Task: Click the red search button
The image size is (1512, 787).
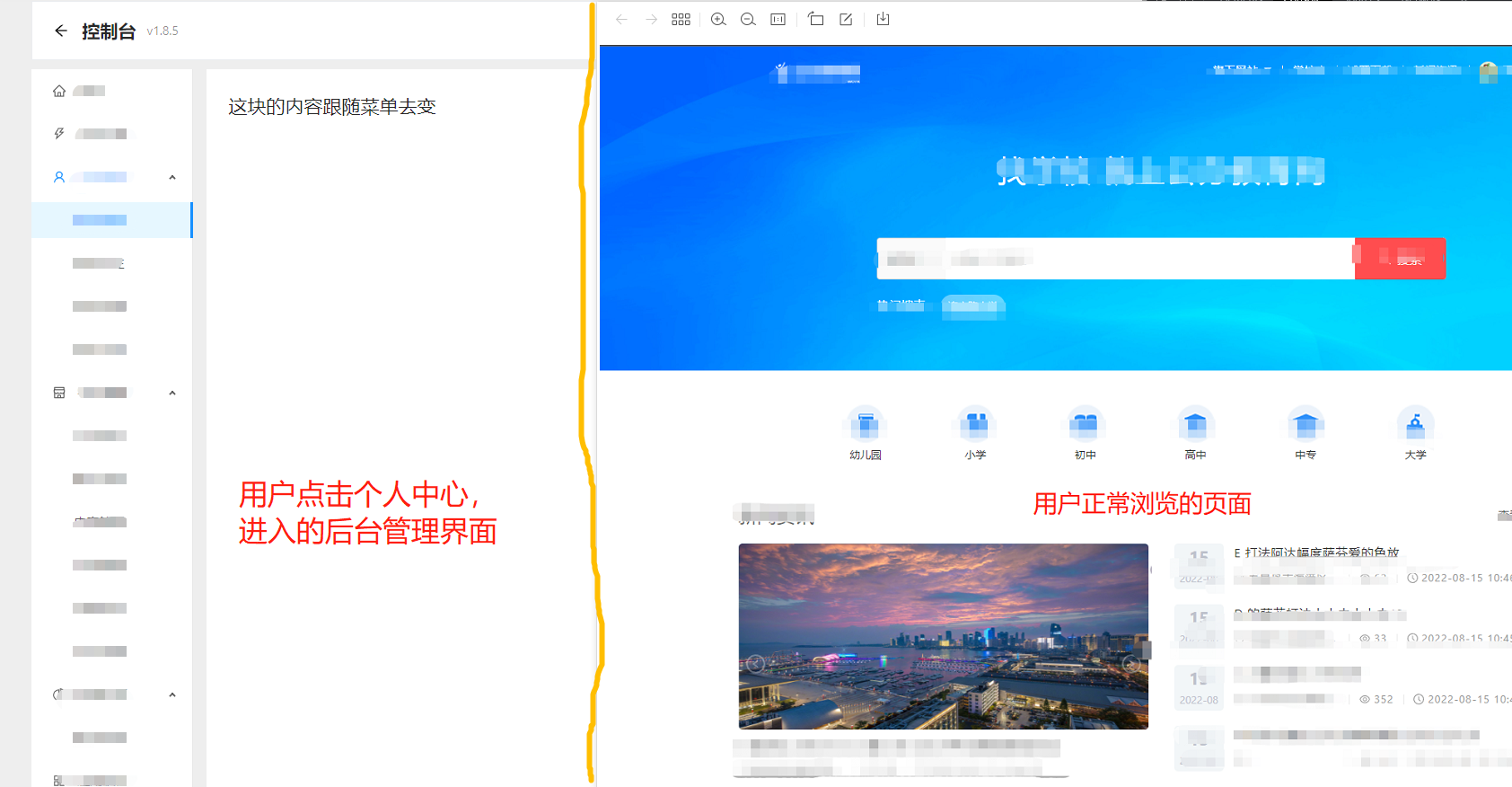Action: coord(1400,259)
